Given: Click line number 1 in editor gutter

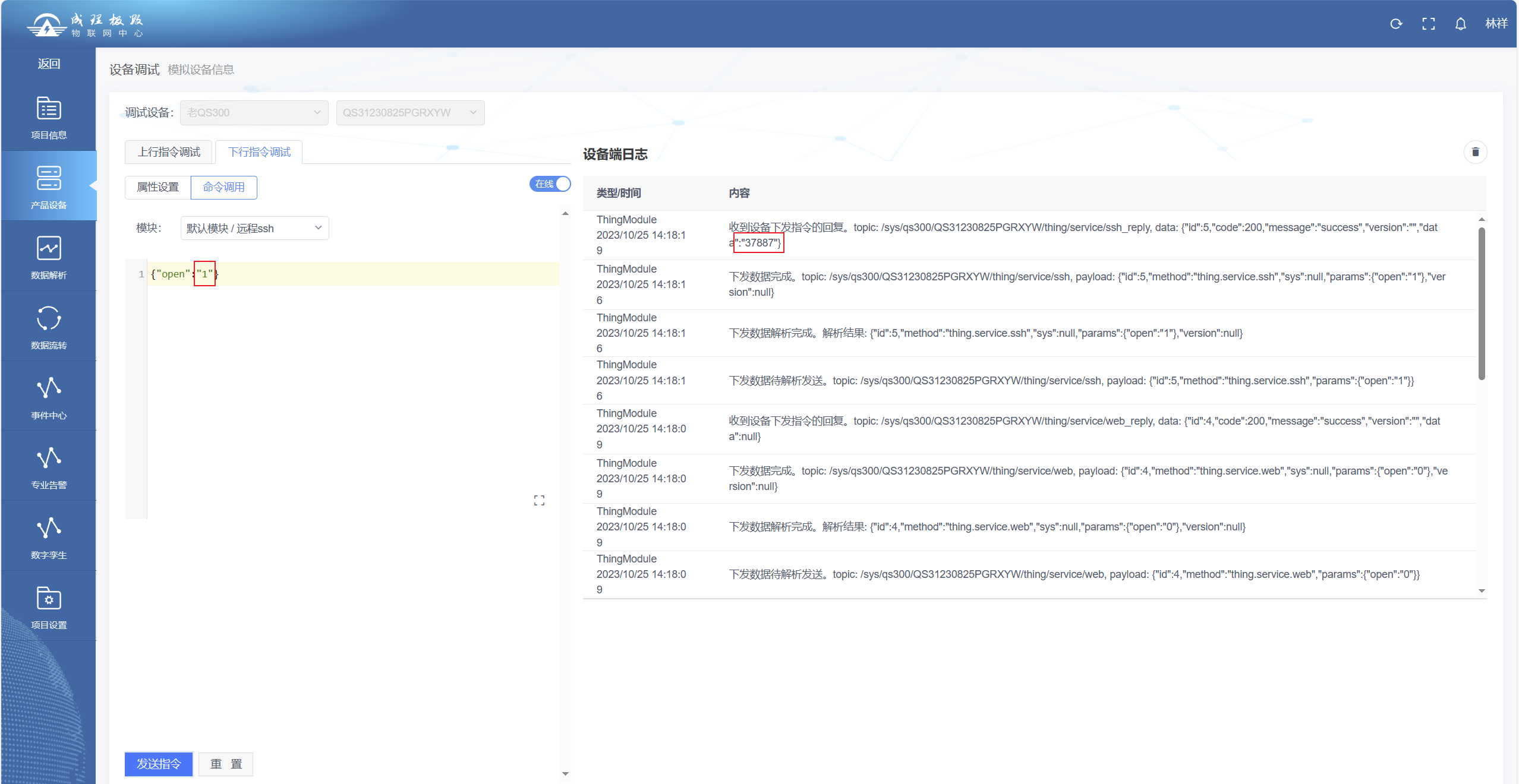Looking at the screenshot, I should 141,274.
